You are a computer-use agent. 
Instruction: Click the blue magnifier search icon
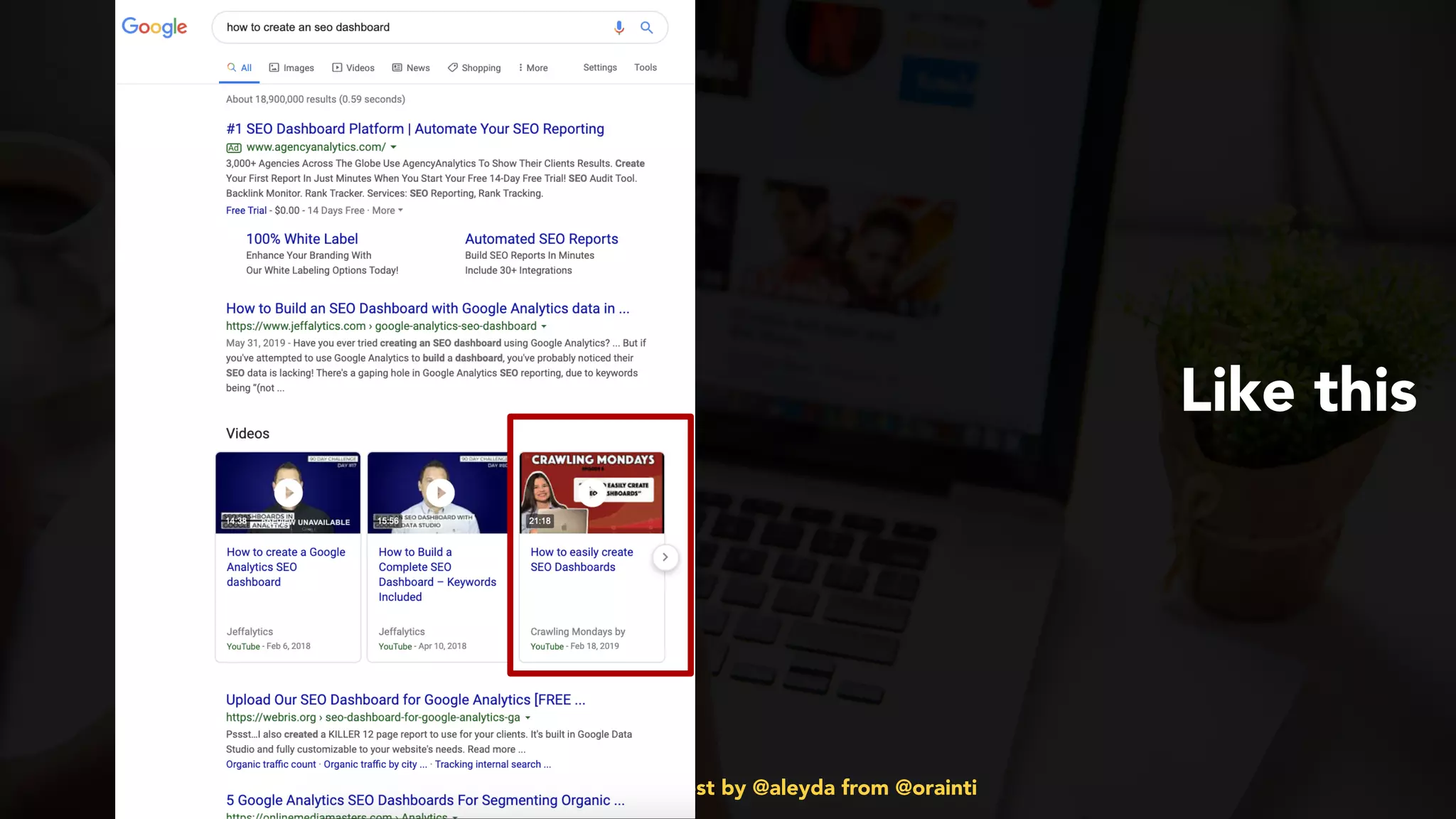pyautogui.click(x=646, y=27)
